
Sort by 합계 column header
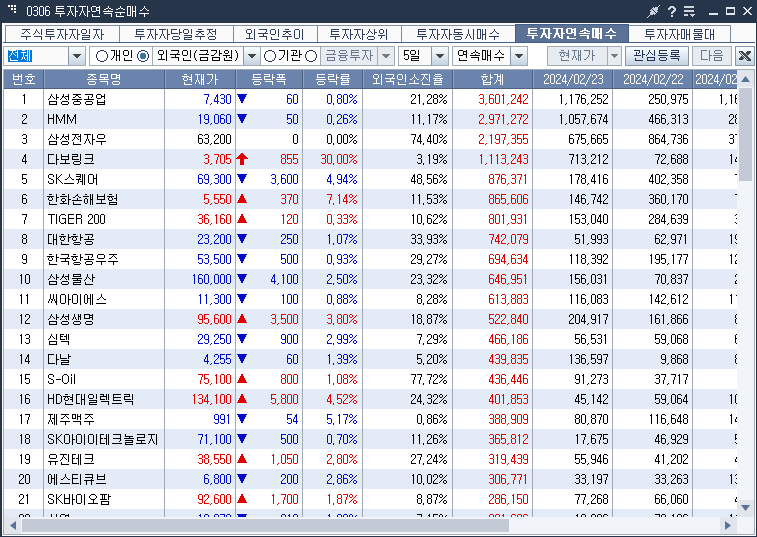click(x=492, y=79)
